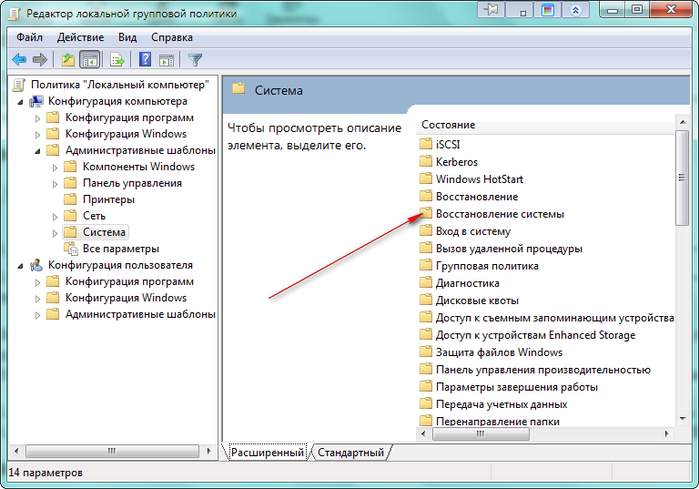Click the right pane horizontal scrollbar thumb
This screenshot has height=489, width=699.
(481, 434)
